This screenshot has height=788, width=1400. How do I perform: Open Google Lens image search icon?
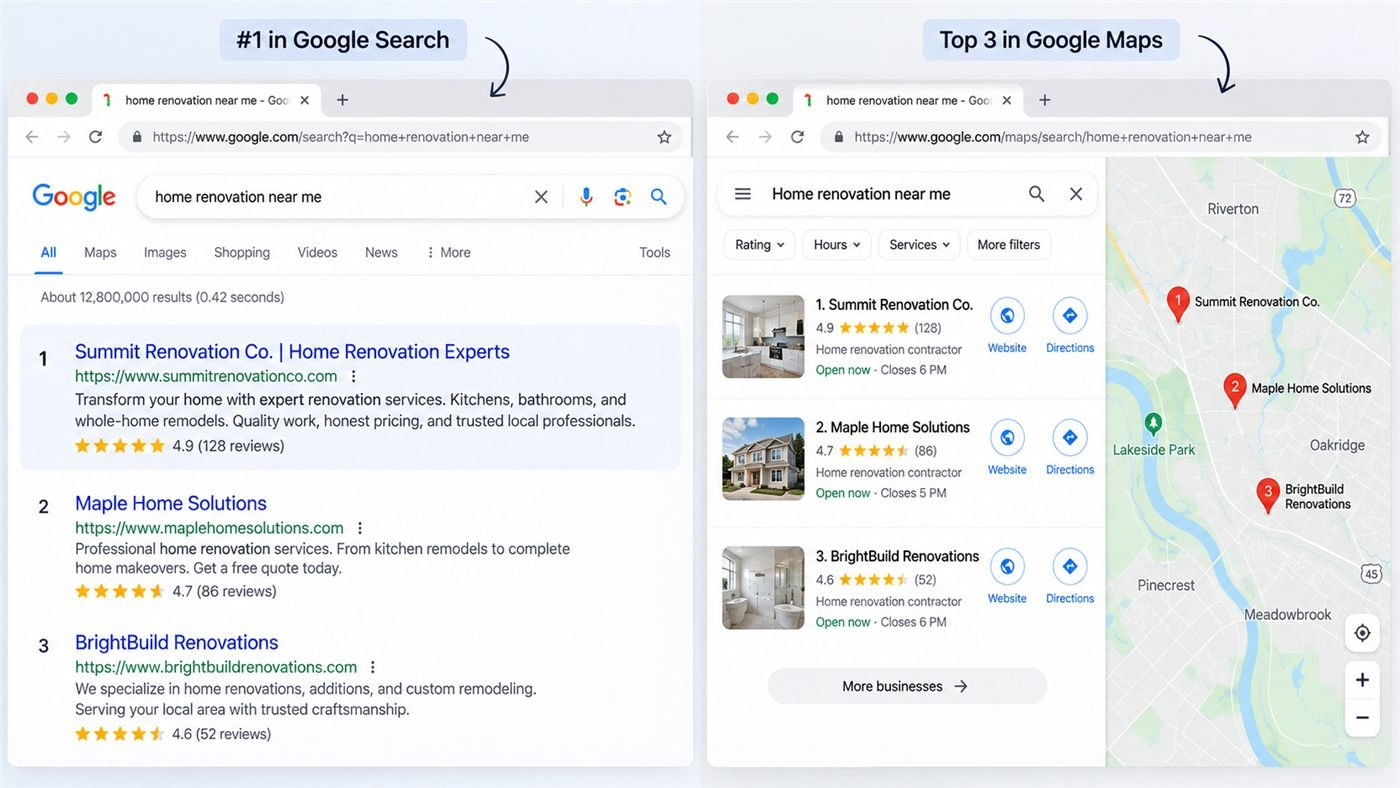(x=622, y=197)
